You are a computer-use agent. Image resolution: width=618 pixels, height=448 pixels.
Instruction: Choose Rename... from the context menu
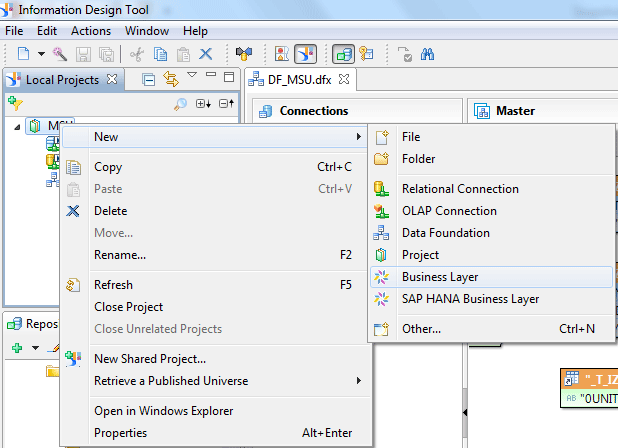click(214, 255)
